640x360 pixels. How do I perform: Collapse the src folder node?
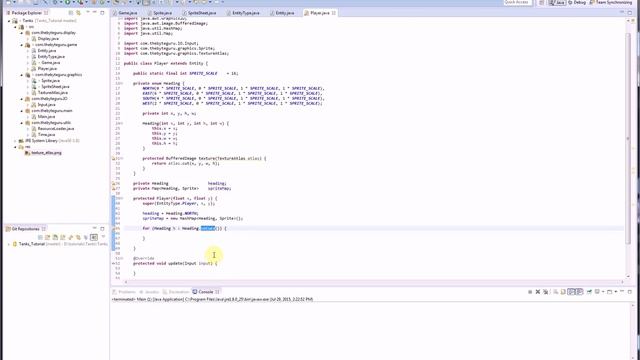(x=16, y=27)
